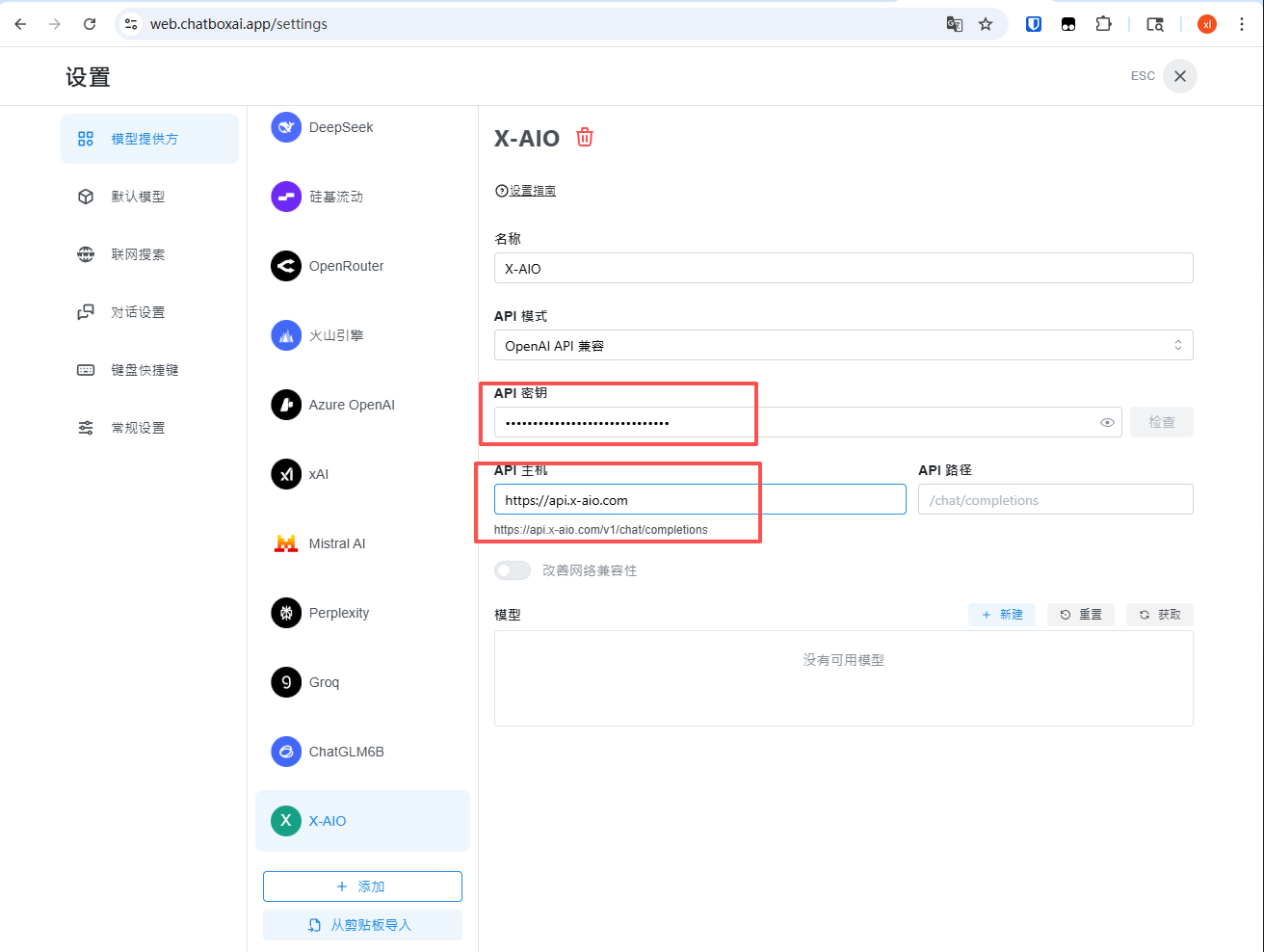The height and width of the screenshot is (952, 1264).
Task: Click the black extension icon next to Bitwarden
Action: point(1068,24)
